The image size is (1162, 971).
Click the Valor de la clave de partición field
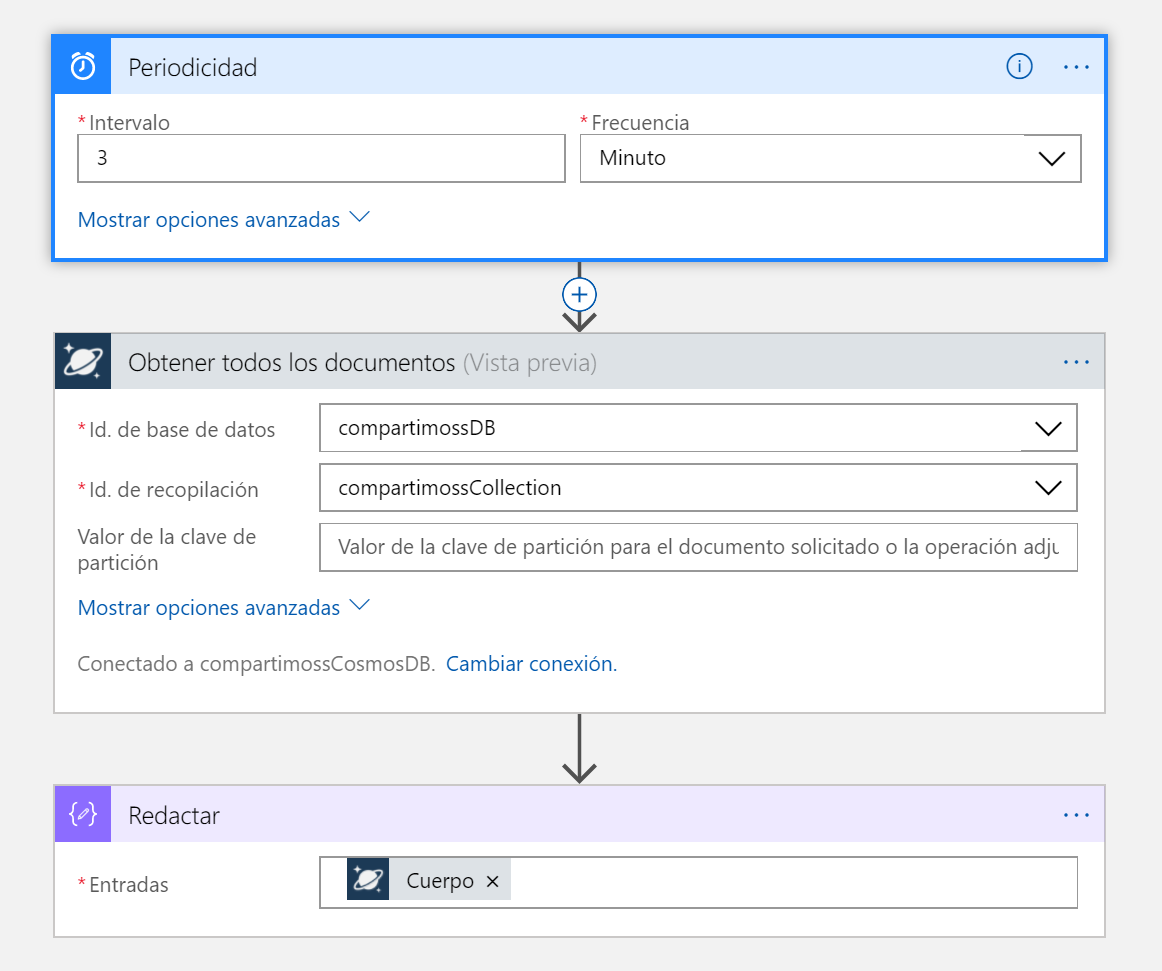(x=698, y=547)
